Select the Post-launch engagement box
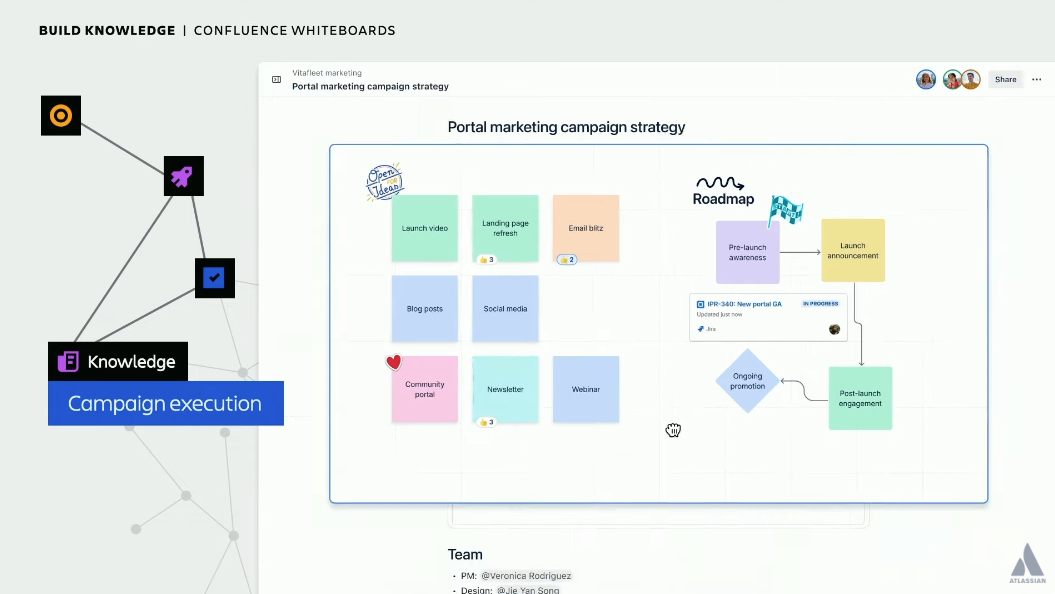1055x594 pixels. coord(861,398)
